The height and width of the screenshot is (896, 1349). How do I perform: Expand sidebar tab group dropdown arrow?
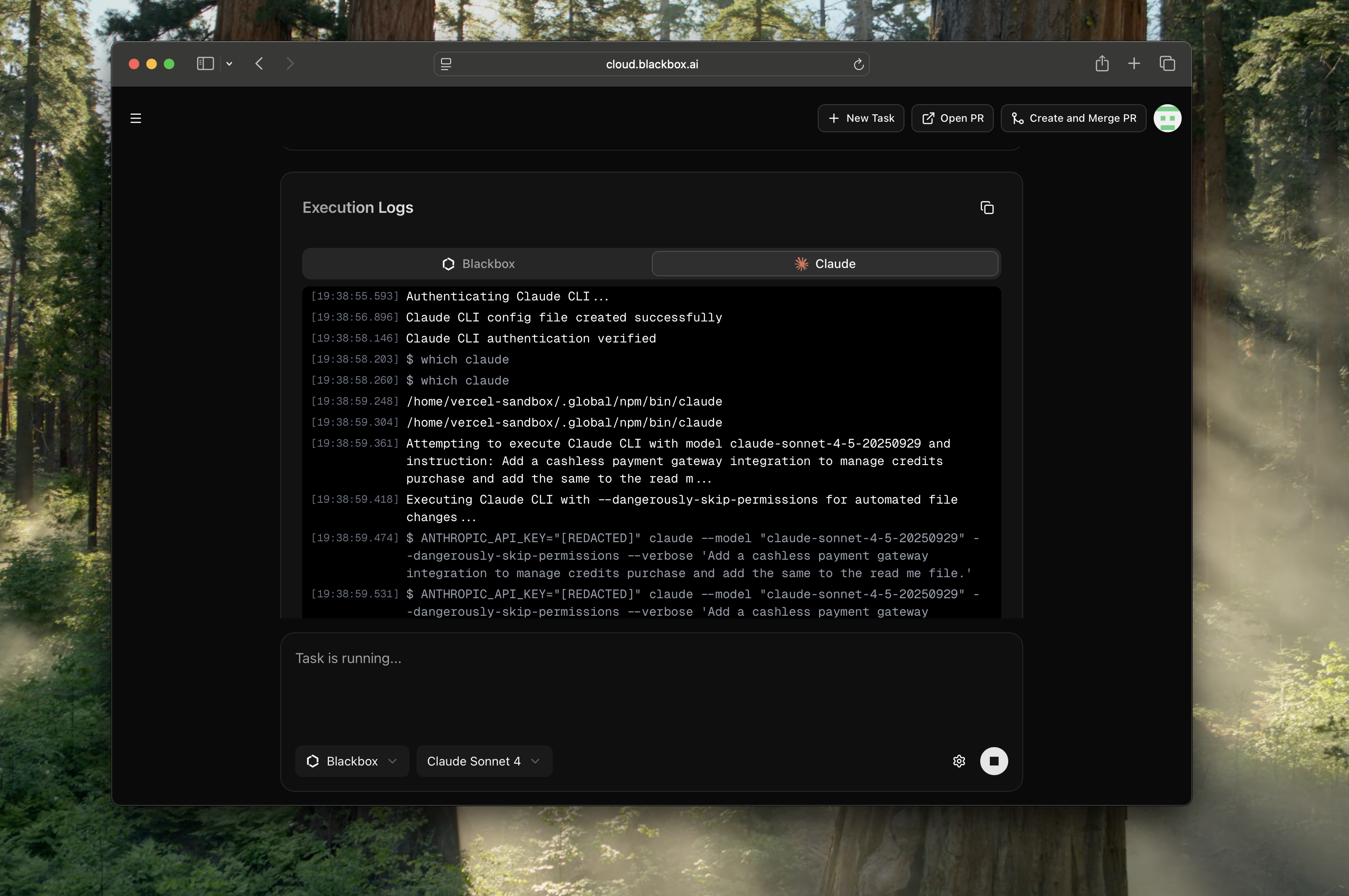[229, 64]
